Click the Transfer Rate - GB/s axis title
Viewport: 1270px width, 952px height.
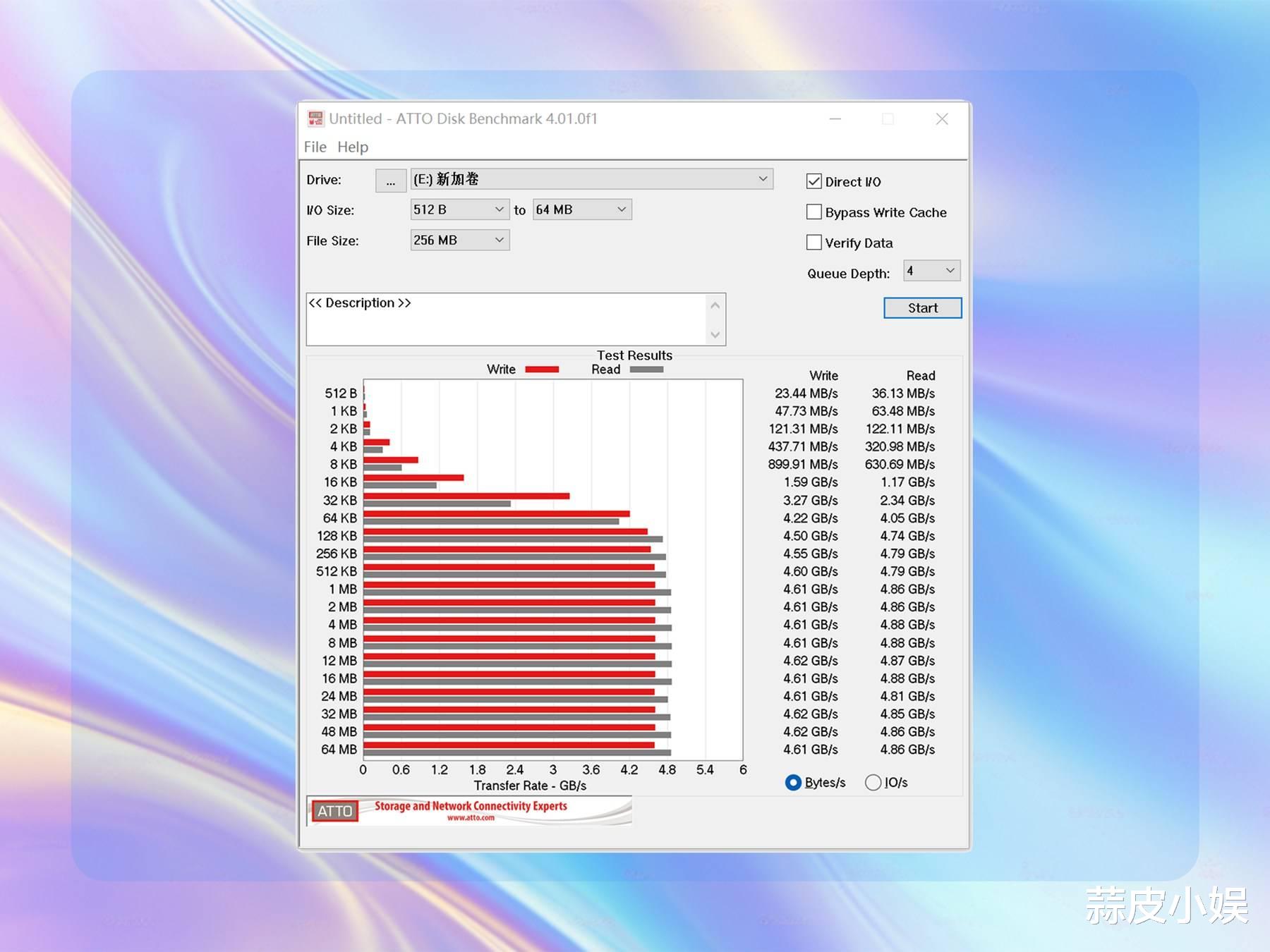(x=530, y=786)
